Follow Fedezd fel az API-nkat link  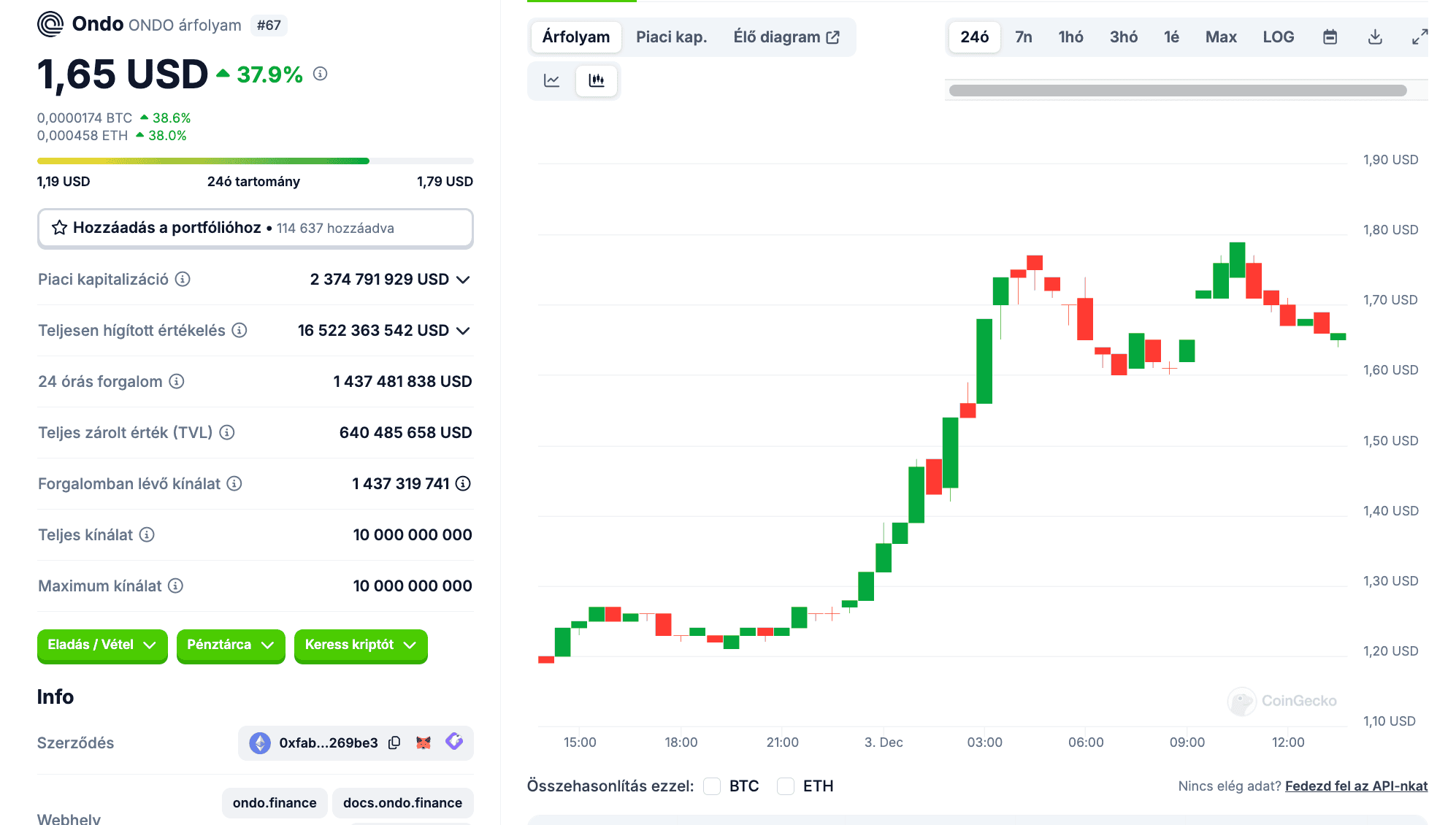click(1356, 786)
